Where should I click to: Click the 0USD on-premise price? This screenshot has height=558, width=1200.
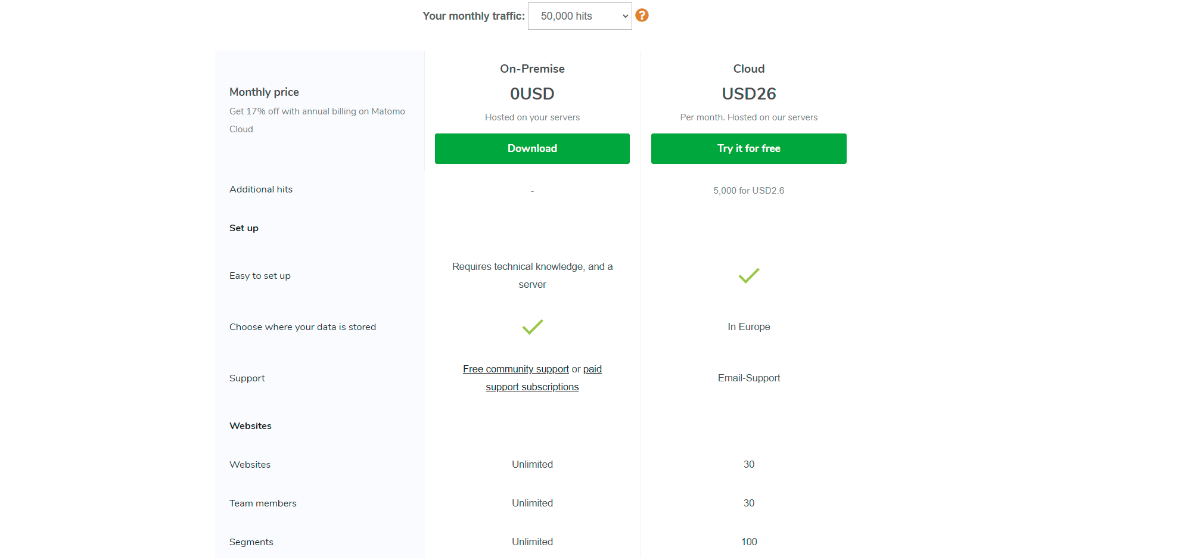[532, 94]
